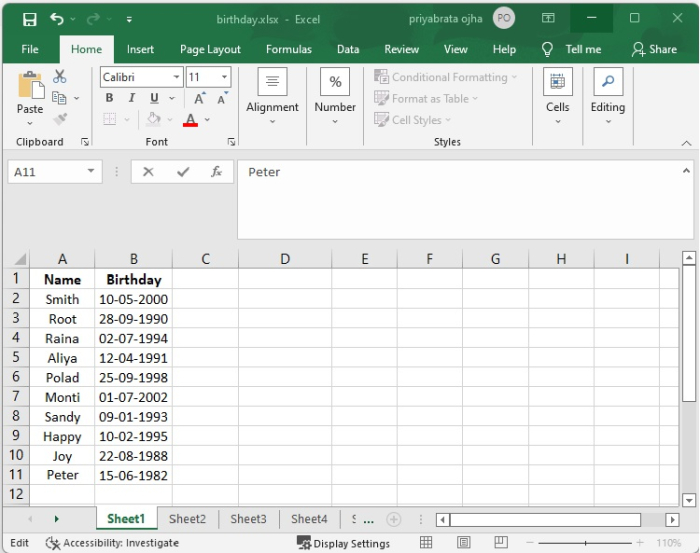Click the Cut scissors icon

click(60, 77)
